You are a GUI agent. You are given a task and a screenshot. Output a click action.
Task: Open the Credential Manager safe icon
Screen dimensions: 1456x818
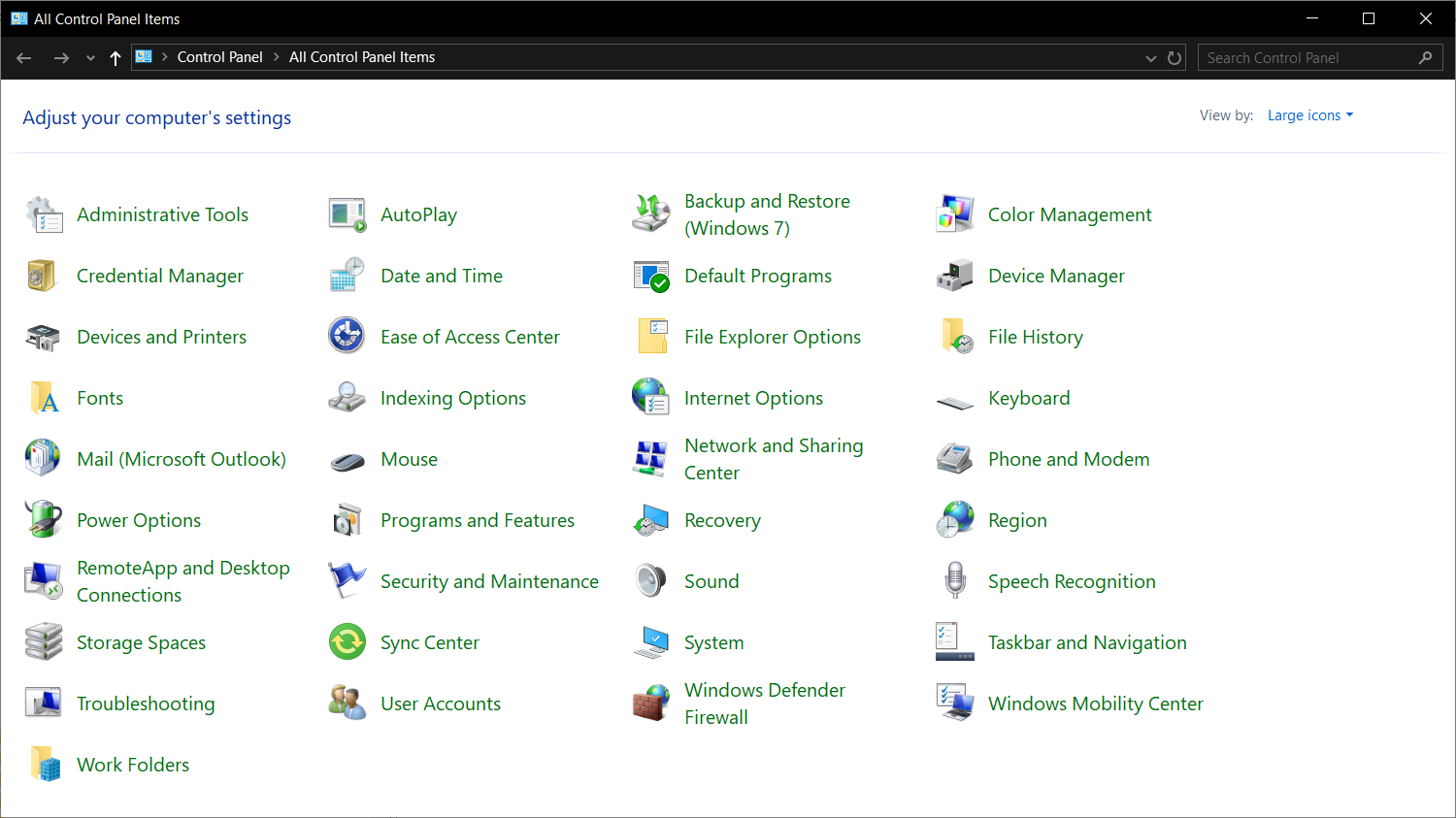(x=44, y=276)
